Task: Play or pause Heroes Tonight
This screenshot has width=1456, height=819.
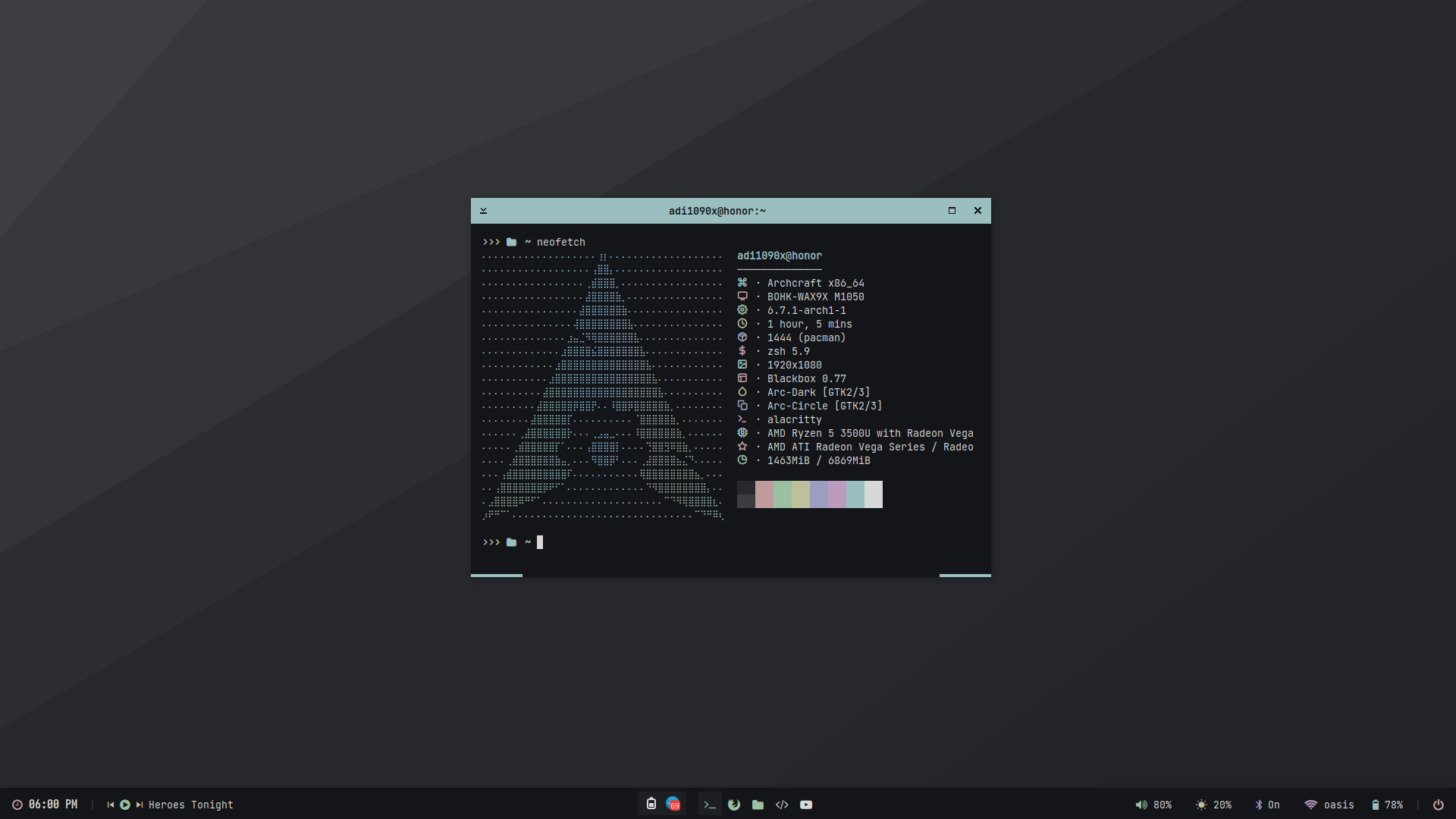Action: tap(125, 805)
